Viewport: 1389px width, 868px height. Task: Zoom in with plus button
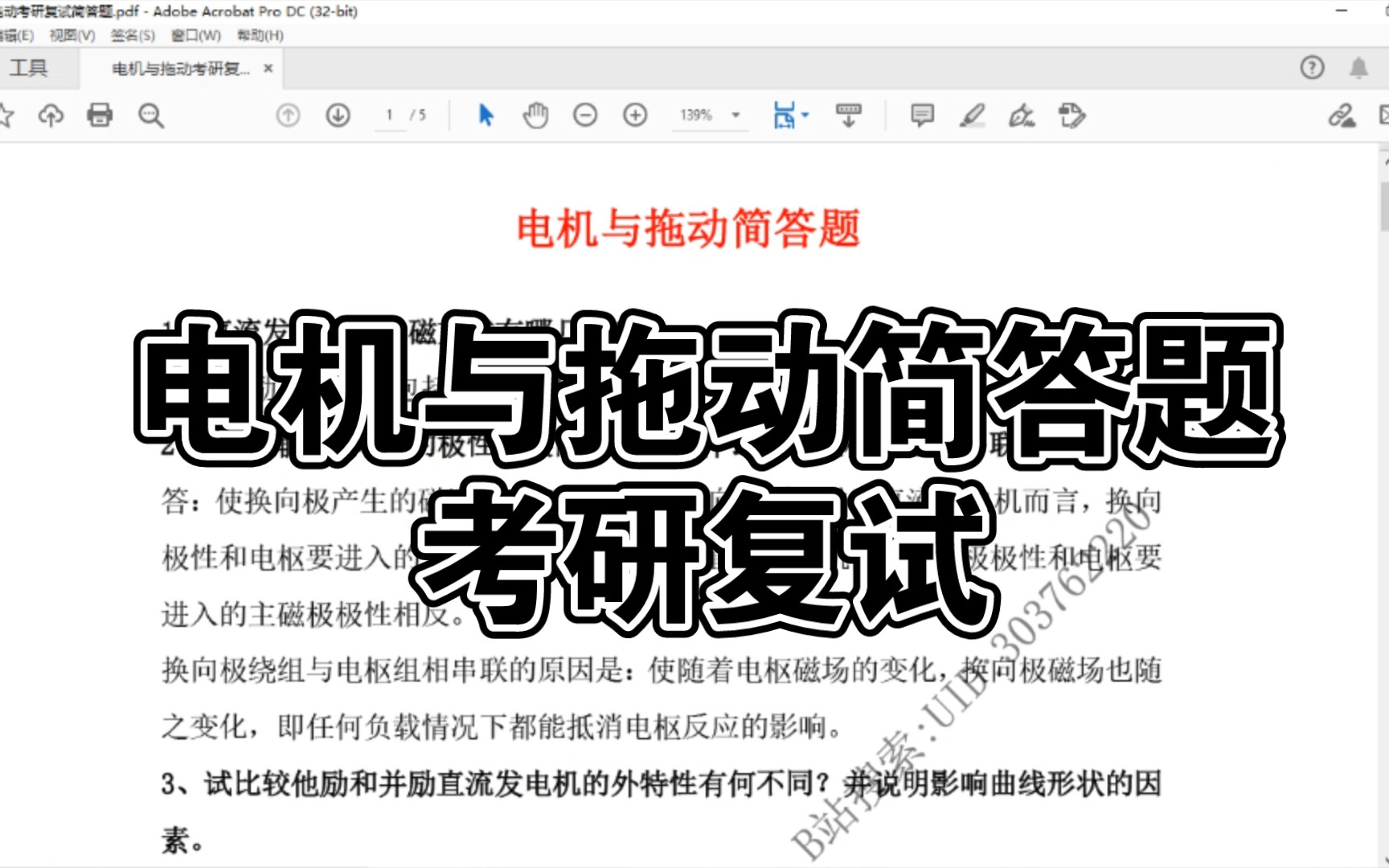[635, 116]
